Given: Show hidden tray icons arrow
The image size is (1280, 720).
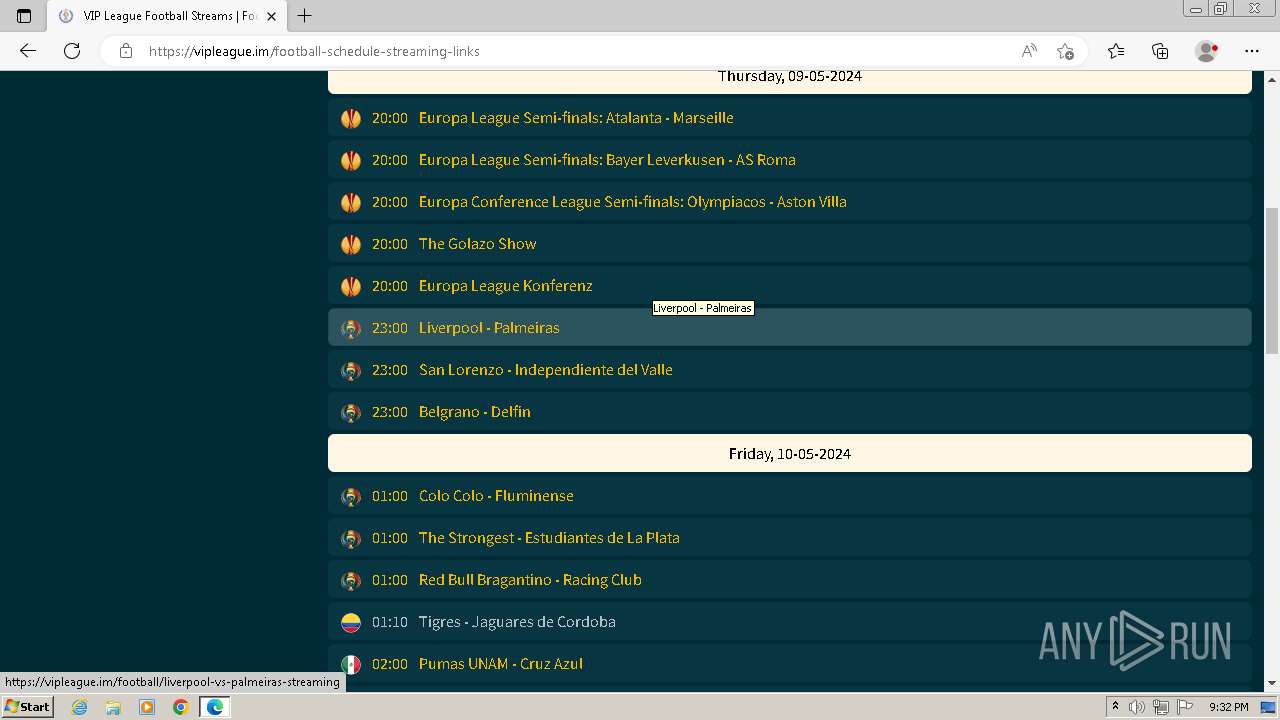Looking at the screenshot, I should pos(1115,707).
